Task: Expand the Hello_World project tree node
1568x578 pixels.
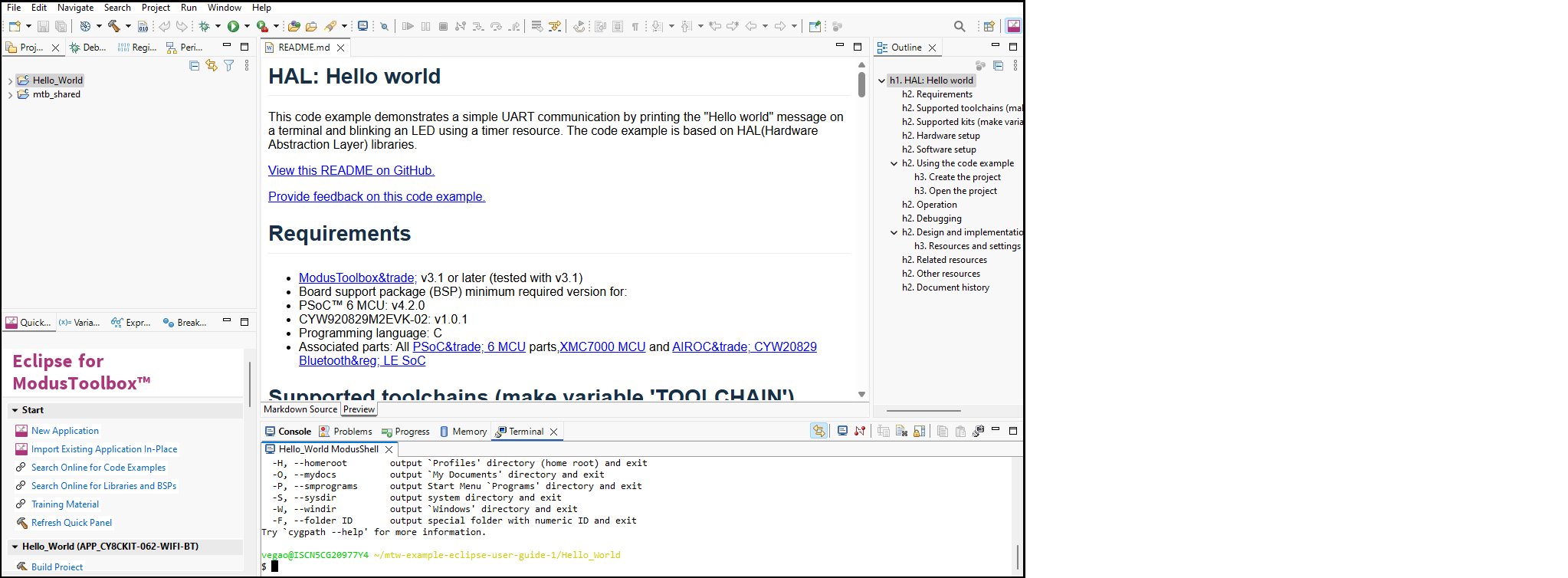Action: pyautogui.click(x=10, y=80)
